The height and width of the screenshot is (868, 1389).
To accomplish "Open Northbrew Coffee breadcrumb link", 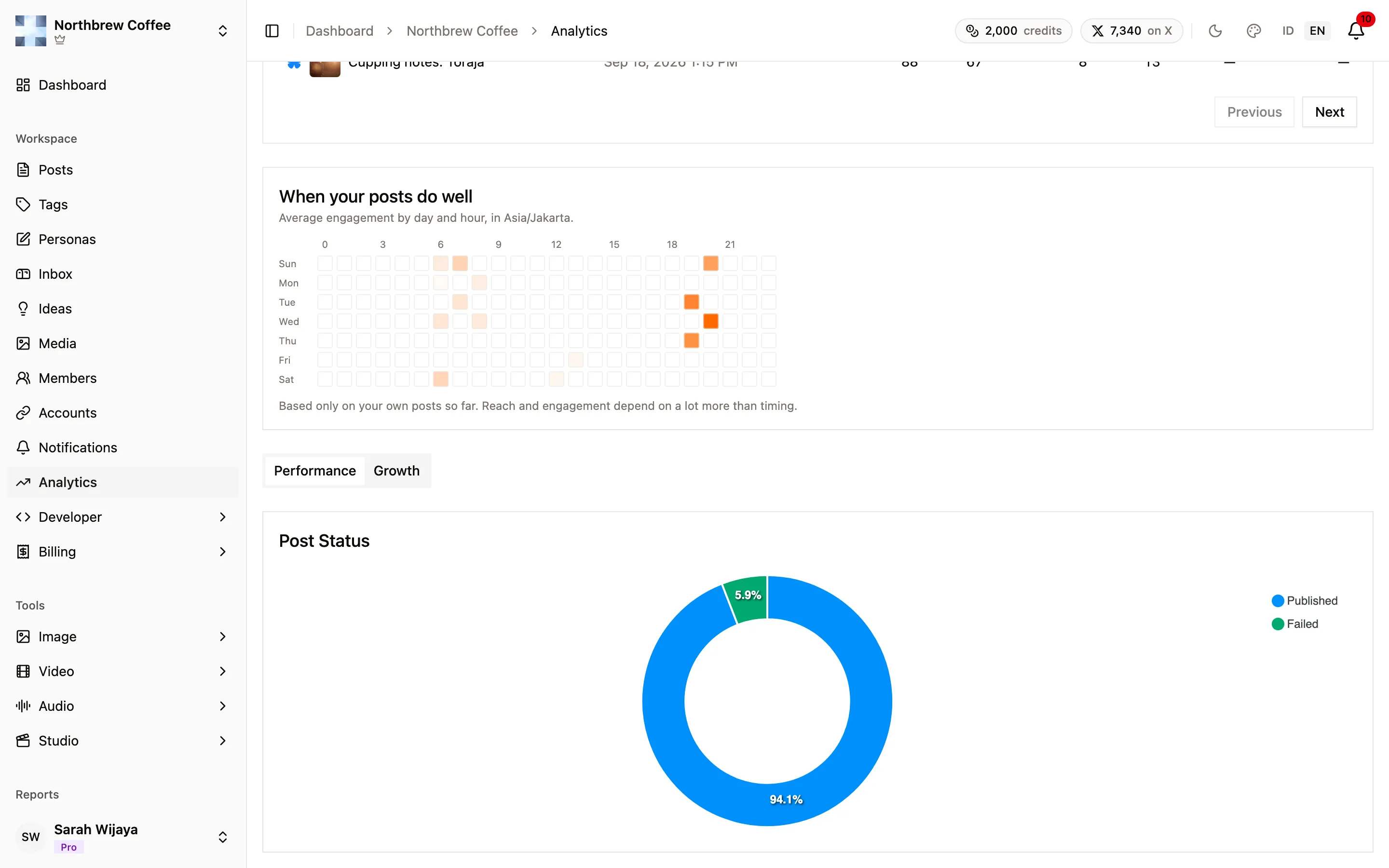I will 462,31.
